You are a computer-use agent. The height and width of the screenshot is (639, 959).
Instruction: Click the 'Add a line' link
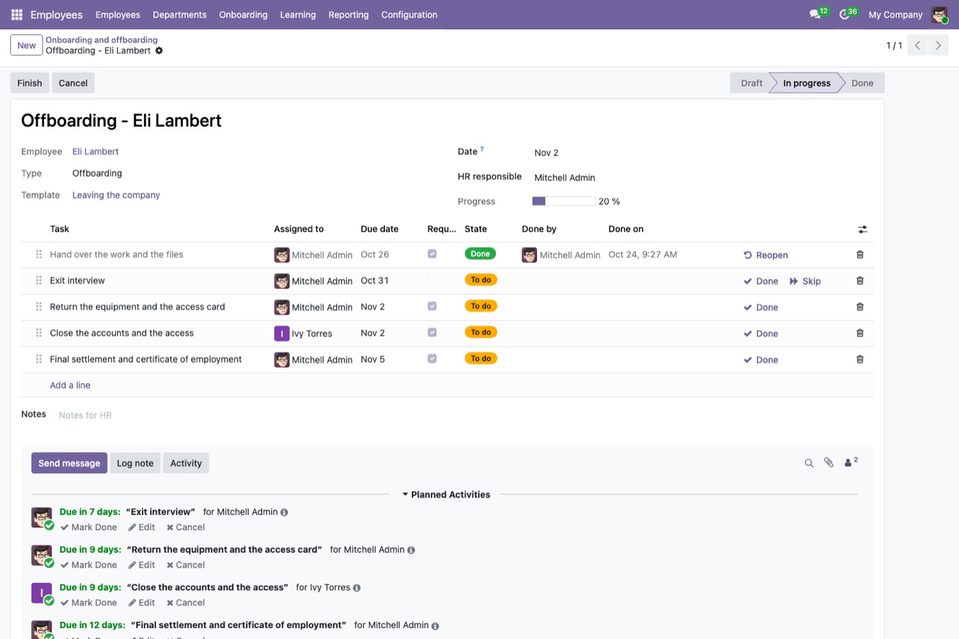coord(70,385)
